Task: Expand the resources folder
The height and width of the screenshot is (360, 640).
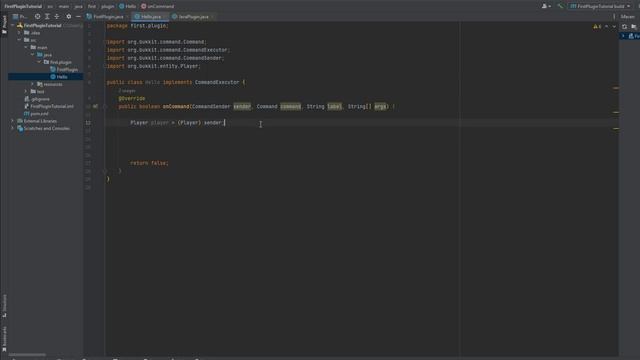Action: 33,84
